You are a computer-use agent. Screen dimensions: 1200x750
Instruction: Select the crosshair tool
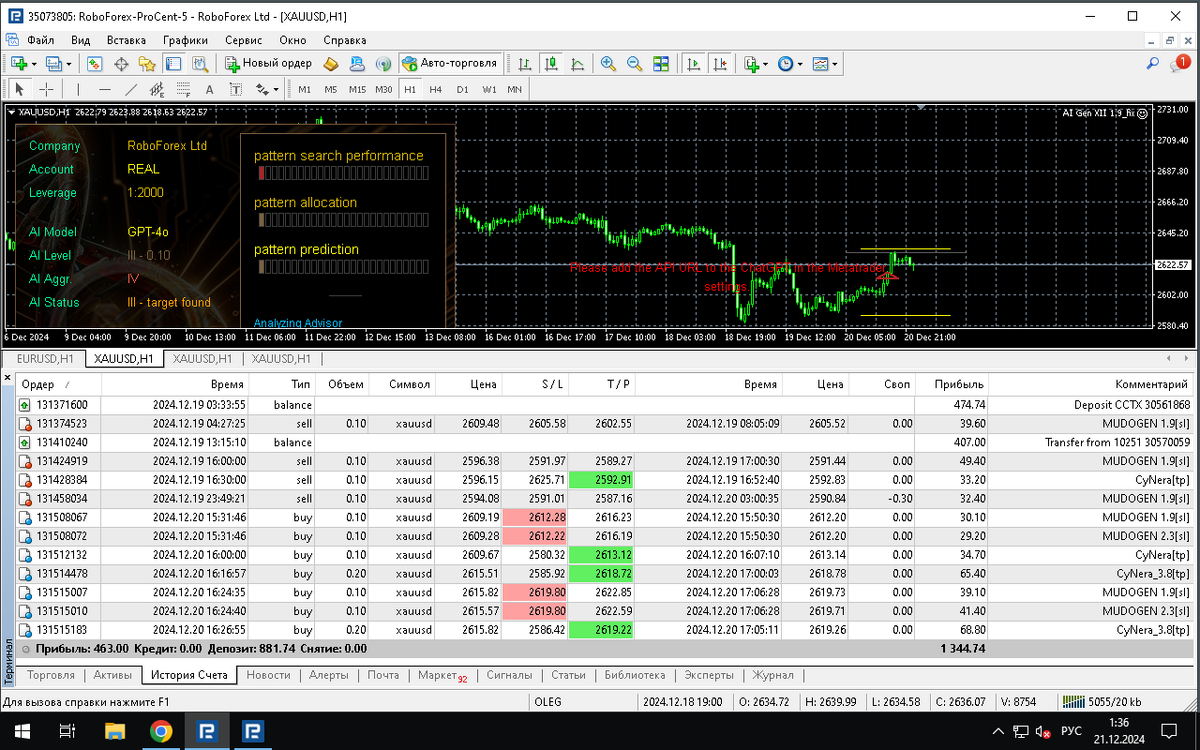coord(45,89)
